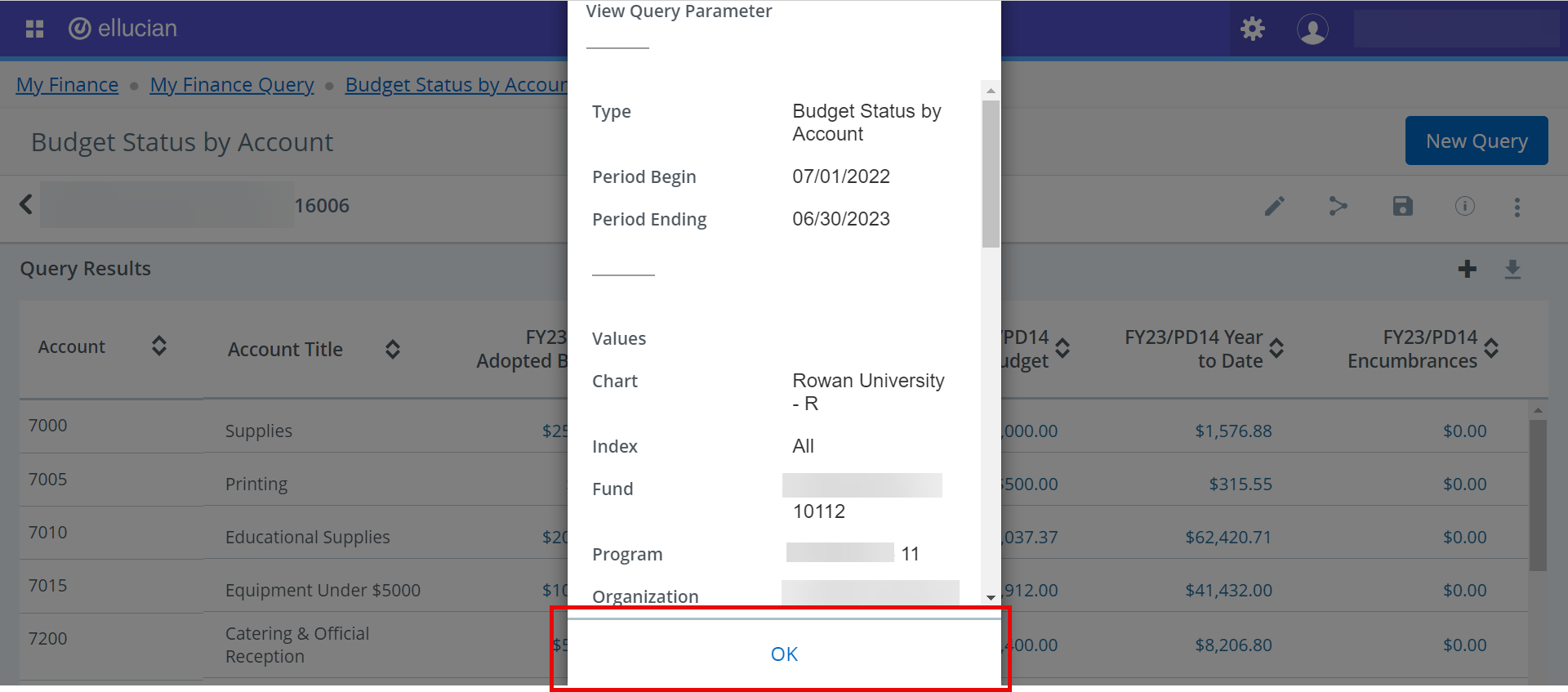Click the floppy disk save query icon

tap(1402, 206)
